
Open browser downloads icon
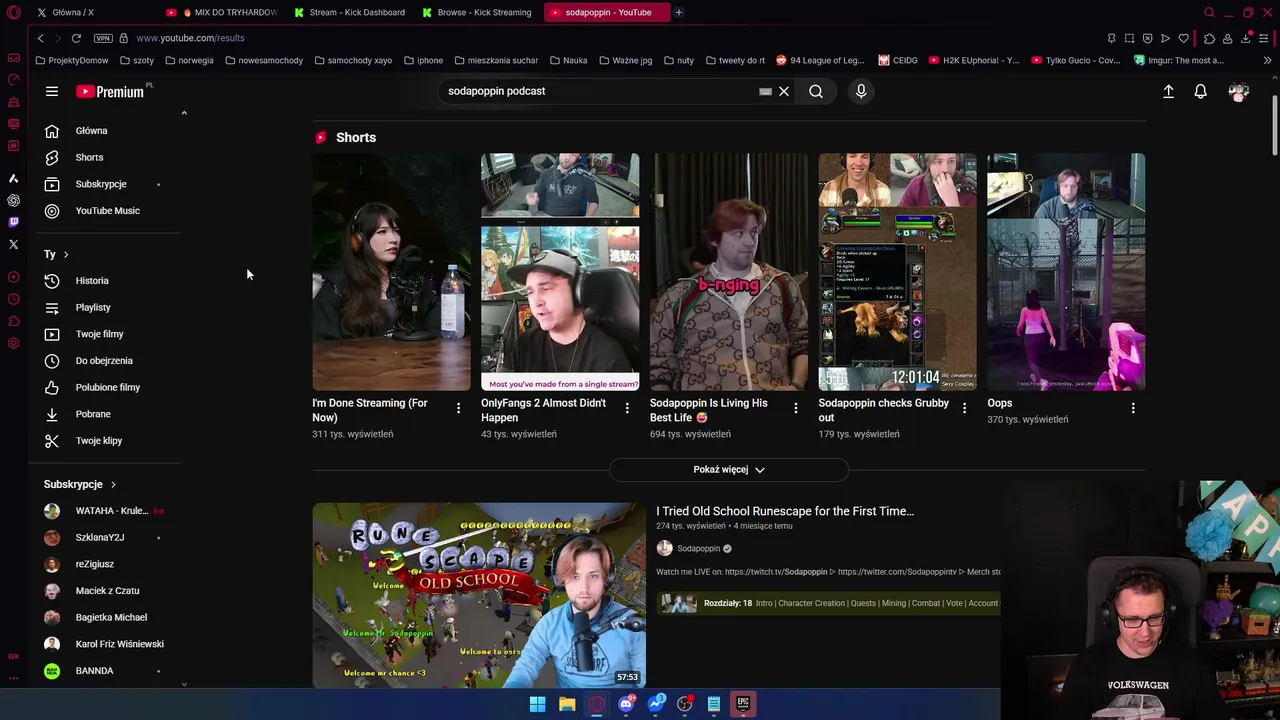pos(1246,38)
